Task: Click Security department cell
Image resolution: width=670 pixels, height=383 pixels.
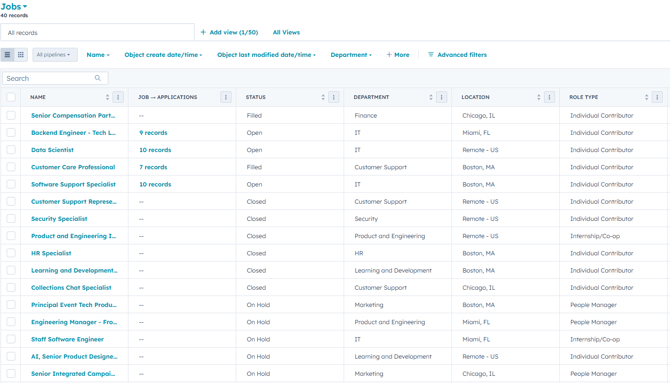Action: (397, 218)
